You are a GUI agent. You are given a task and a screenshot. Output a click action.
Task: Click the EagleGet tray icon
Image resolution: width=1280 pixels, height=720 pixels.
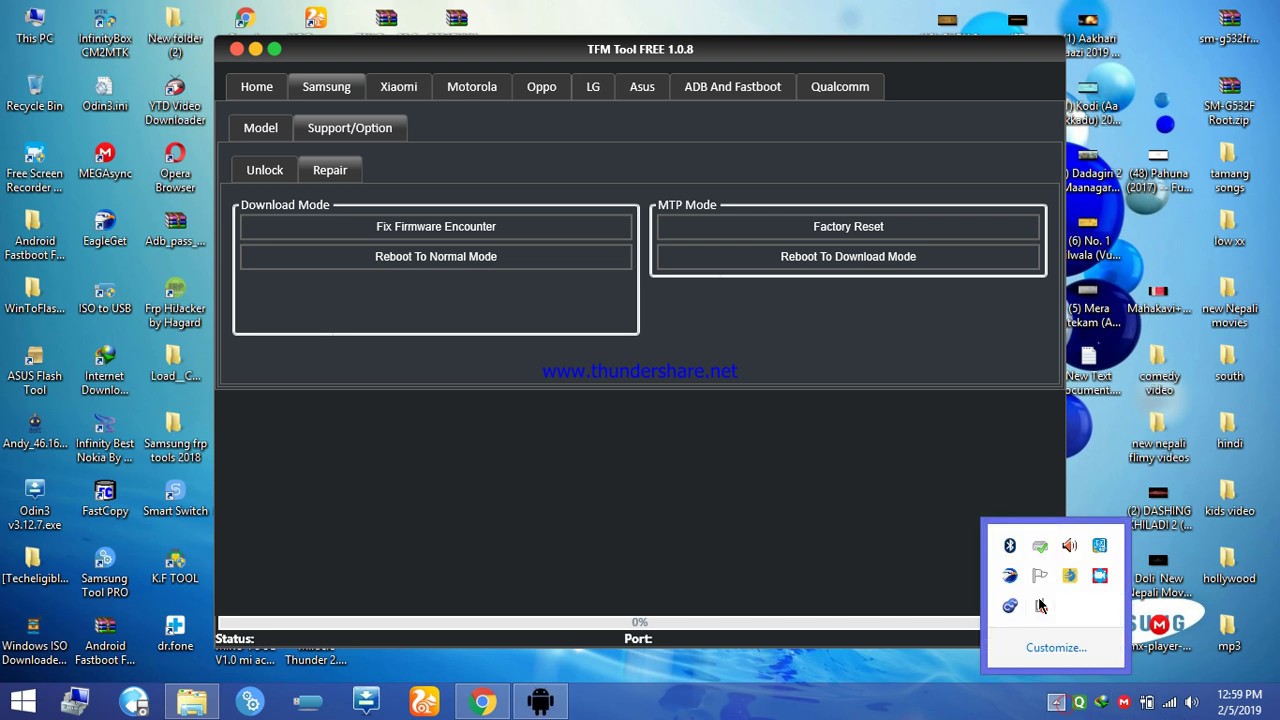click(1010, 576)
